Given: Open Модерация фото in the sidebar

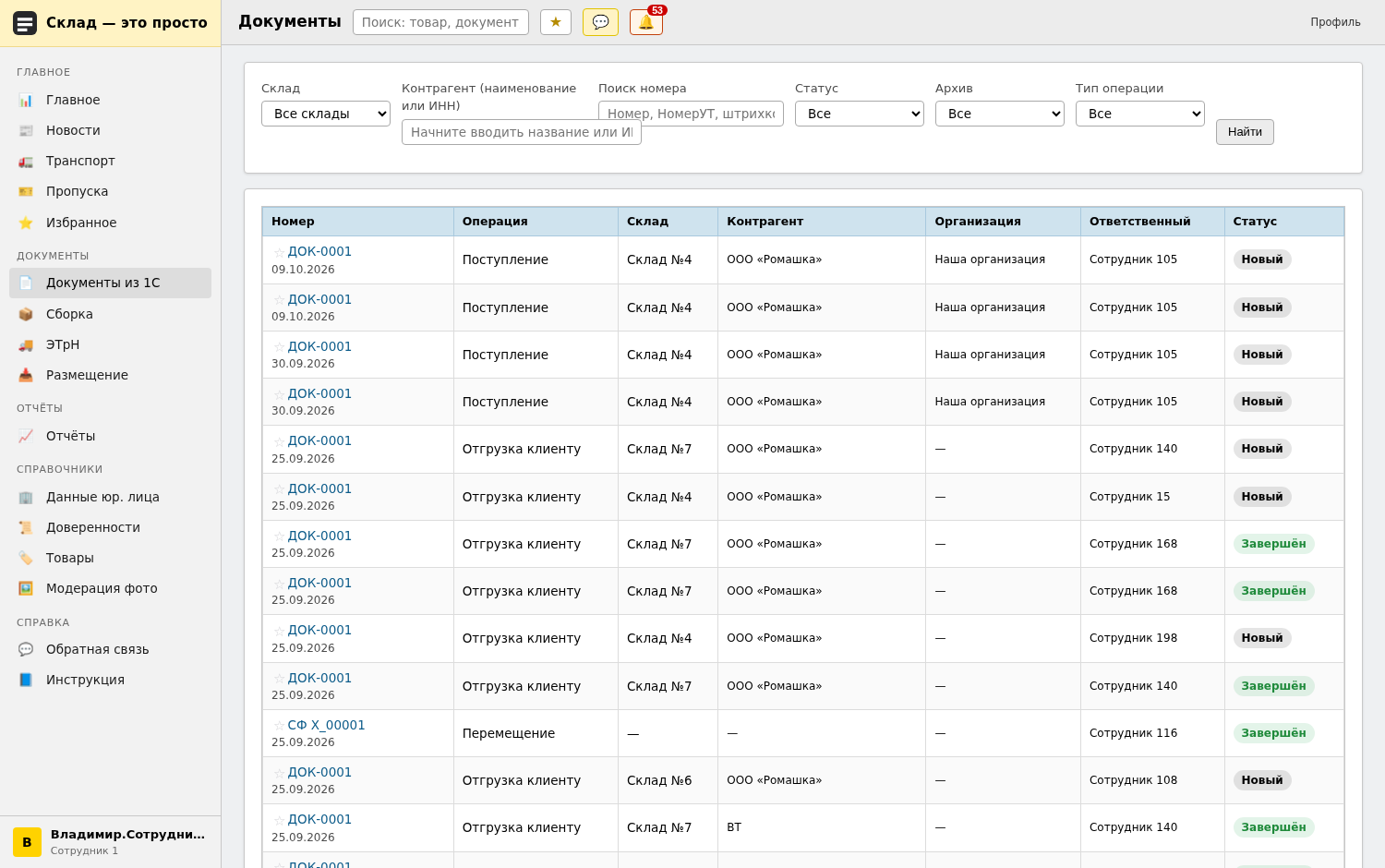Looking at the screenshot, I should [110, 588].
